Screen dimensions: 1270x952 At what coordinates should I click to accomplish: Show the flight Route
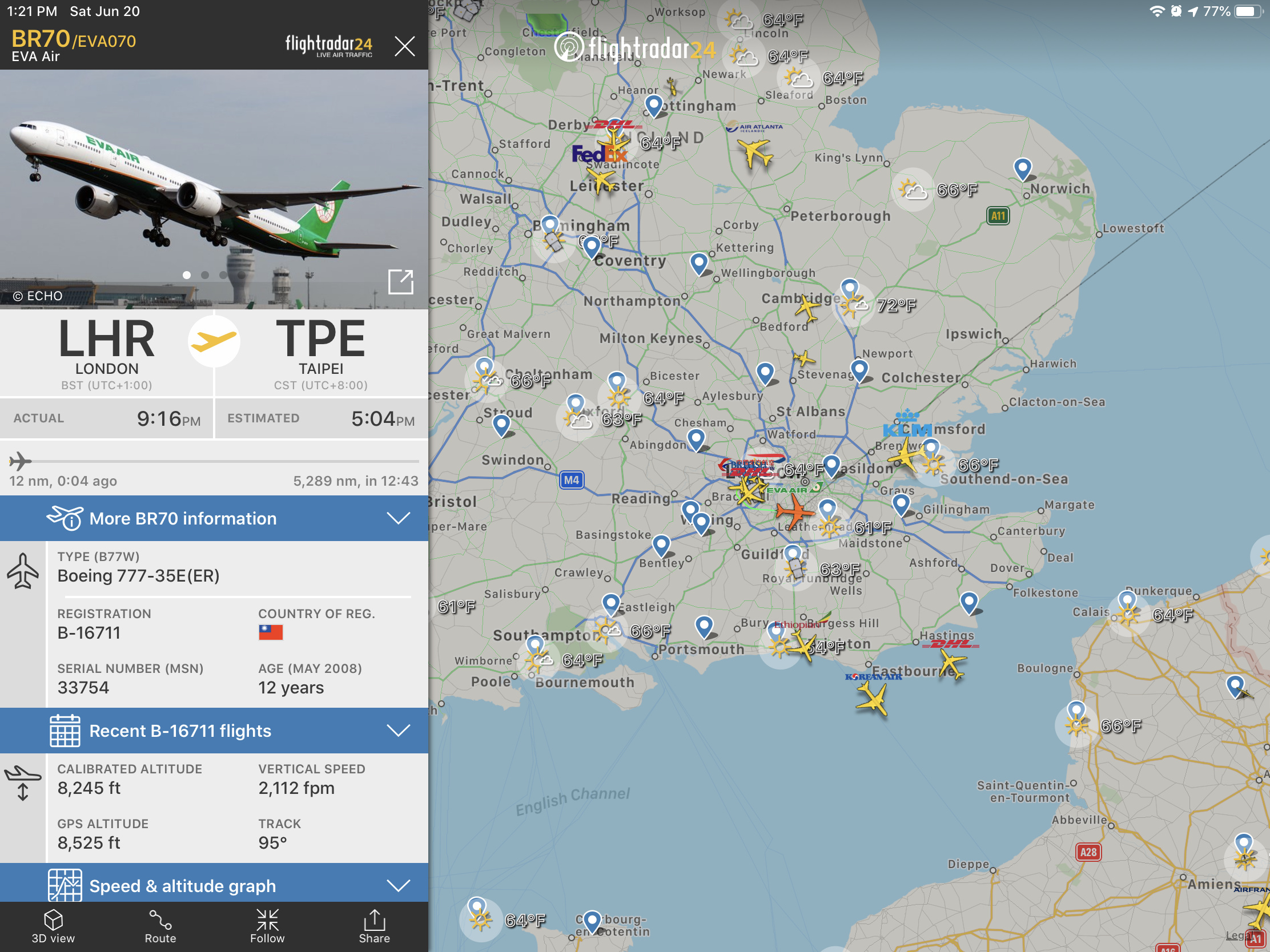point(160,926)
